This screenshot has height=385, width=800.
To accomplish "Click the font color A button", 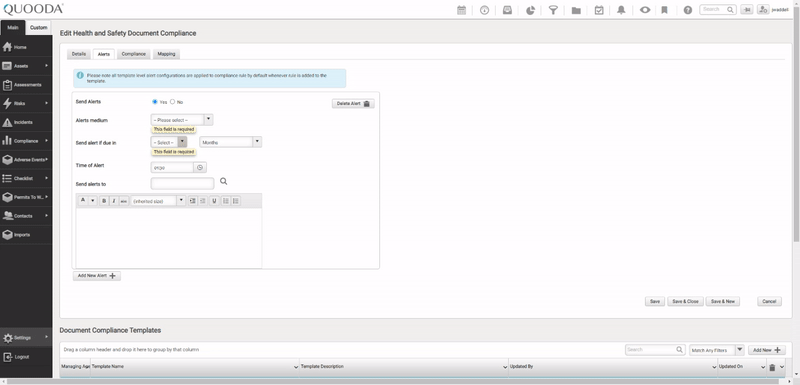I will (83, 201).
